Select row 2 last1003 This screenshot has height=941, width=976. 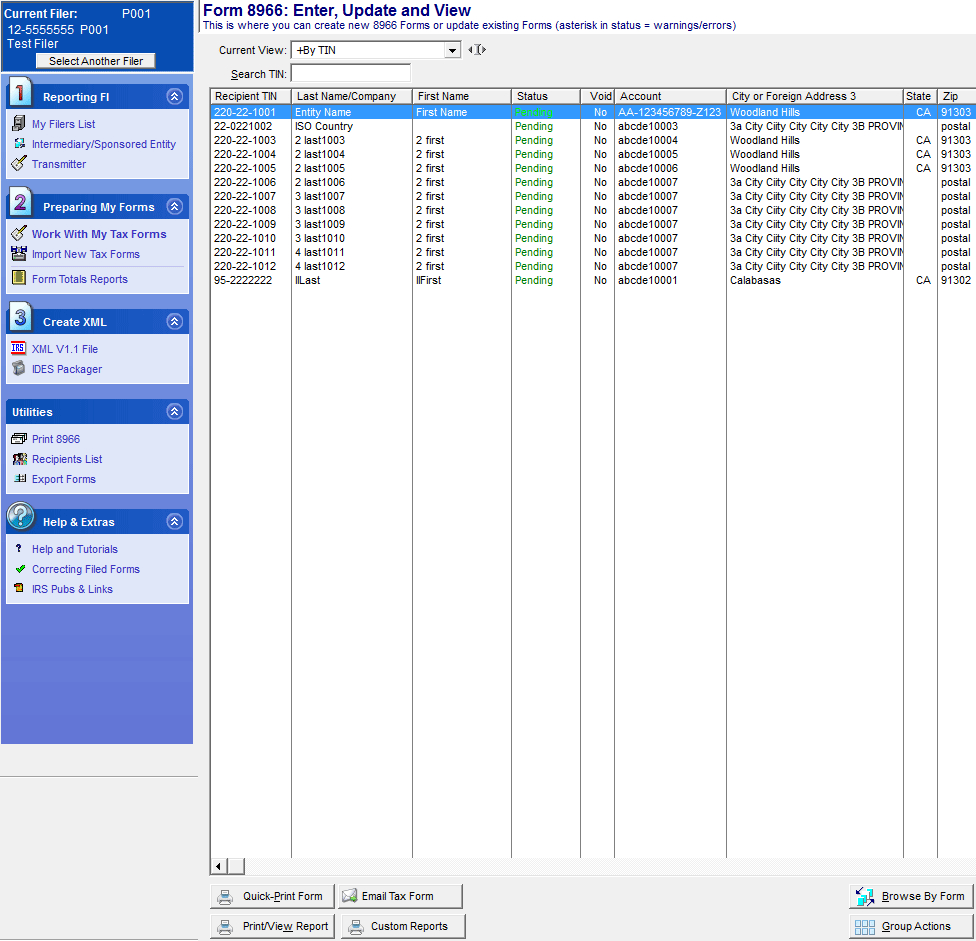pos(593,140)
